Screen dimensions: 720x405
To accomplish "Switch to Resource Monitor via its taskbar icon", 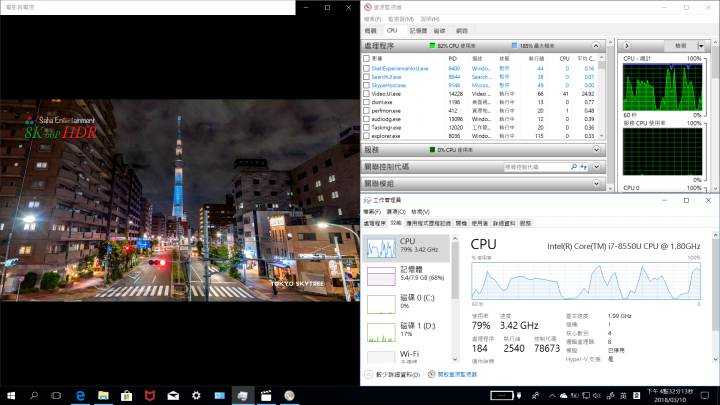I will [289, 395].
